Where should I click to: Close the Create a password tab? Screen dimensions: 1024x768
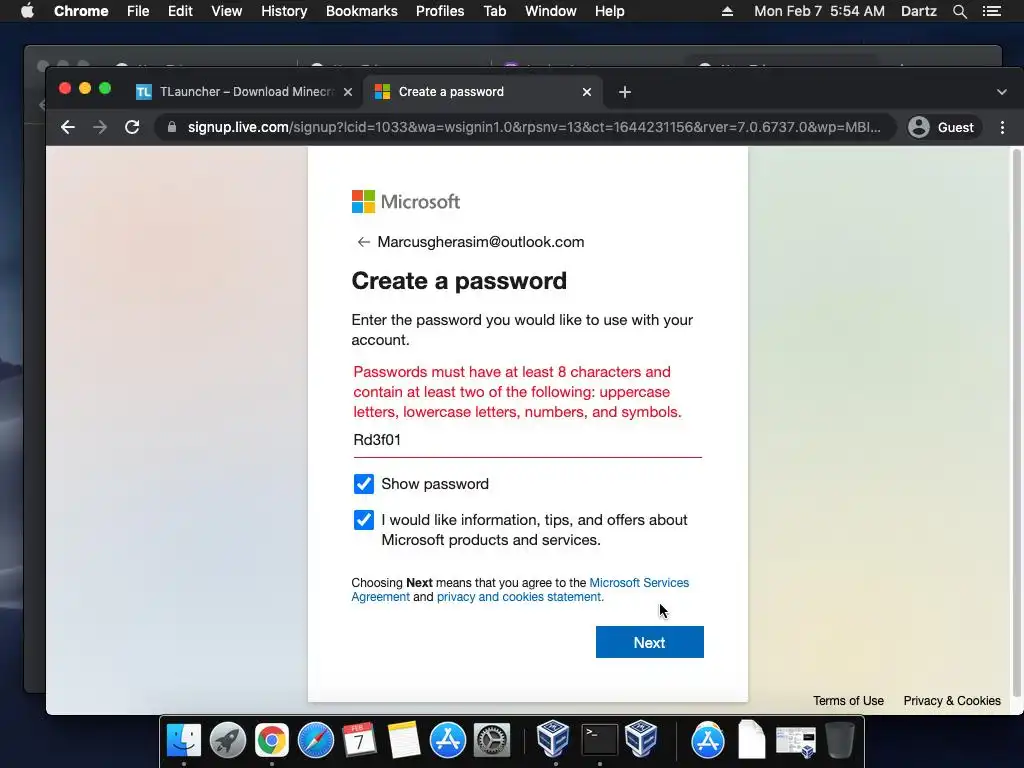point(586,92)
